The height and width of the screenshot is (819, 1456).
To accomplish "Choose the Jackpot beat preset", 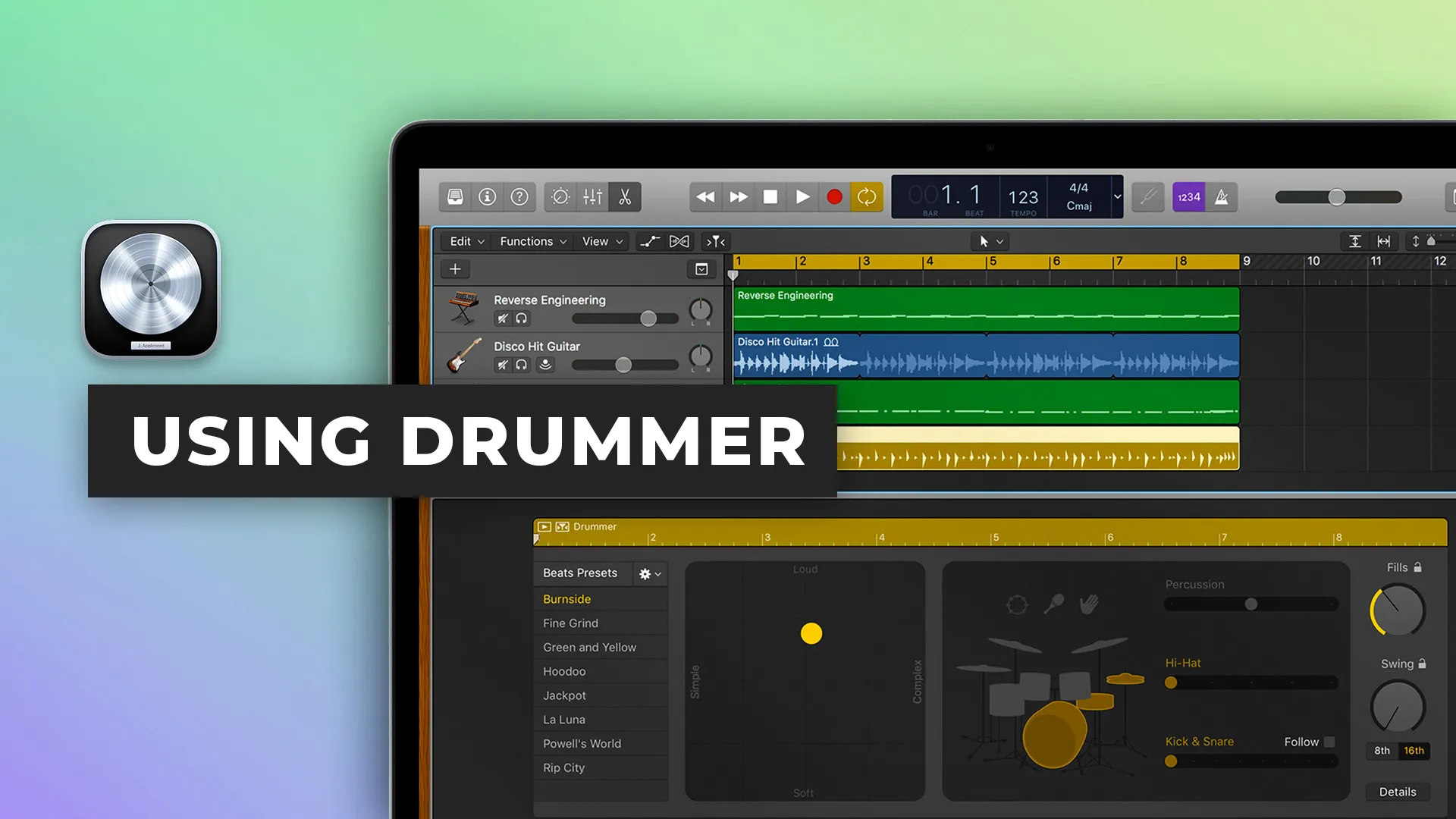I will pyautogui.click(x=601, y=695).
